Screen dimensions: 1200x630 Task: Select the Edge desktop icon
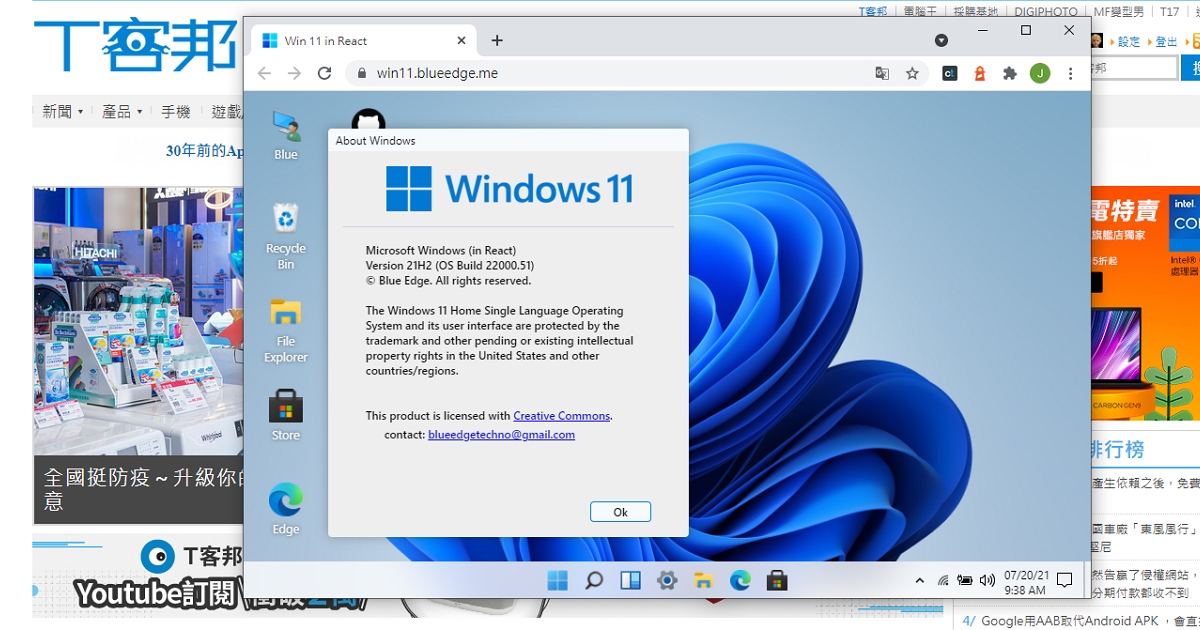286,510
